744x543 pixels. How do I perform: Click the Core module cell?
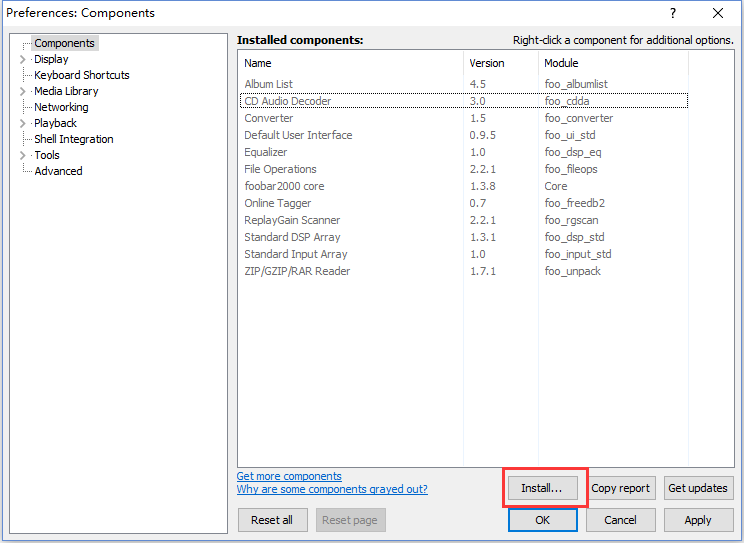(556, 186)
